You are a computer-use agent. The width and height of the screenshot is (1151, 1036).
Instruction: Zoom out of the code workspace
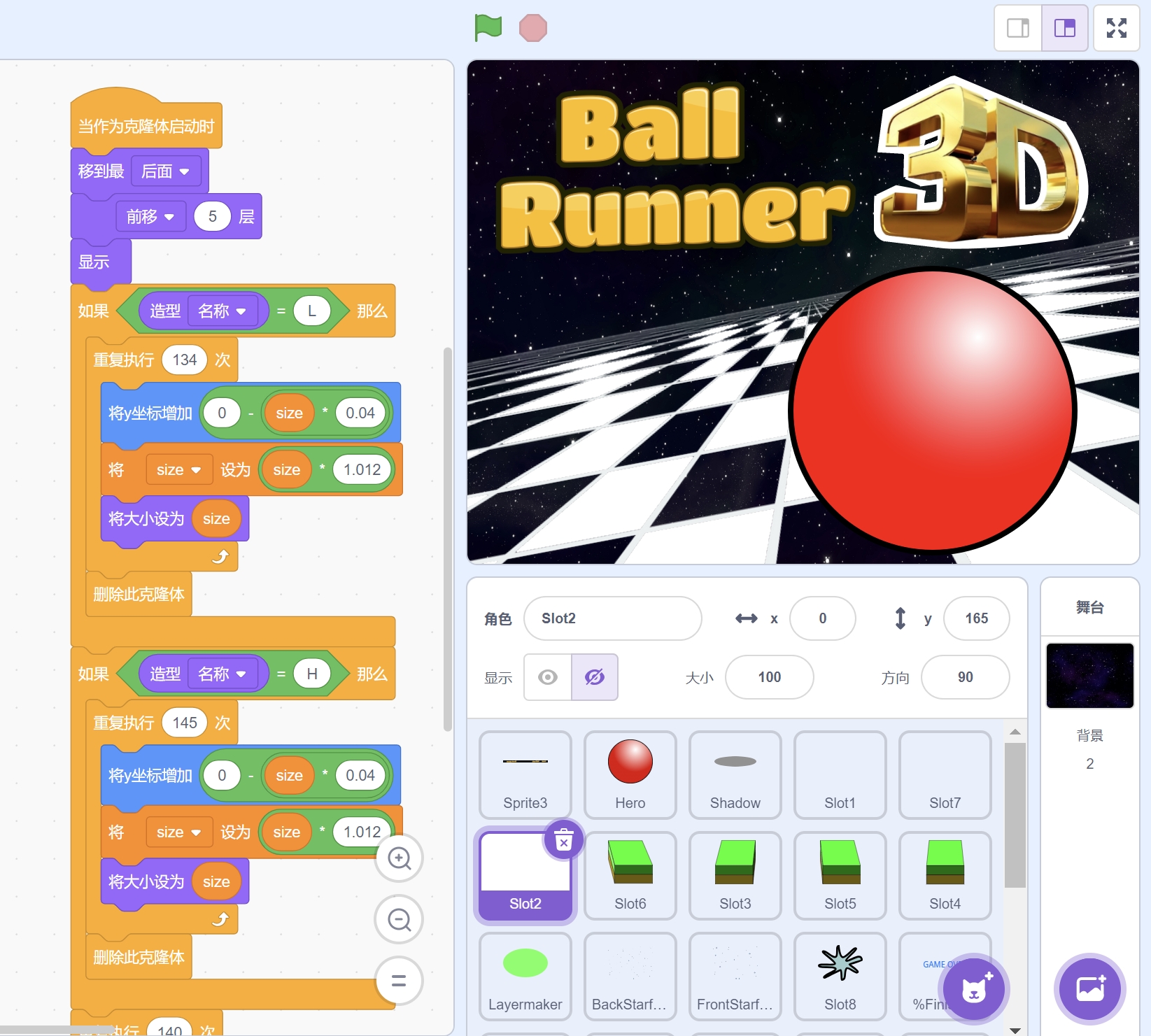(399, 919)
